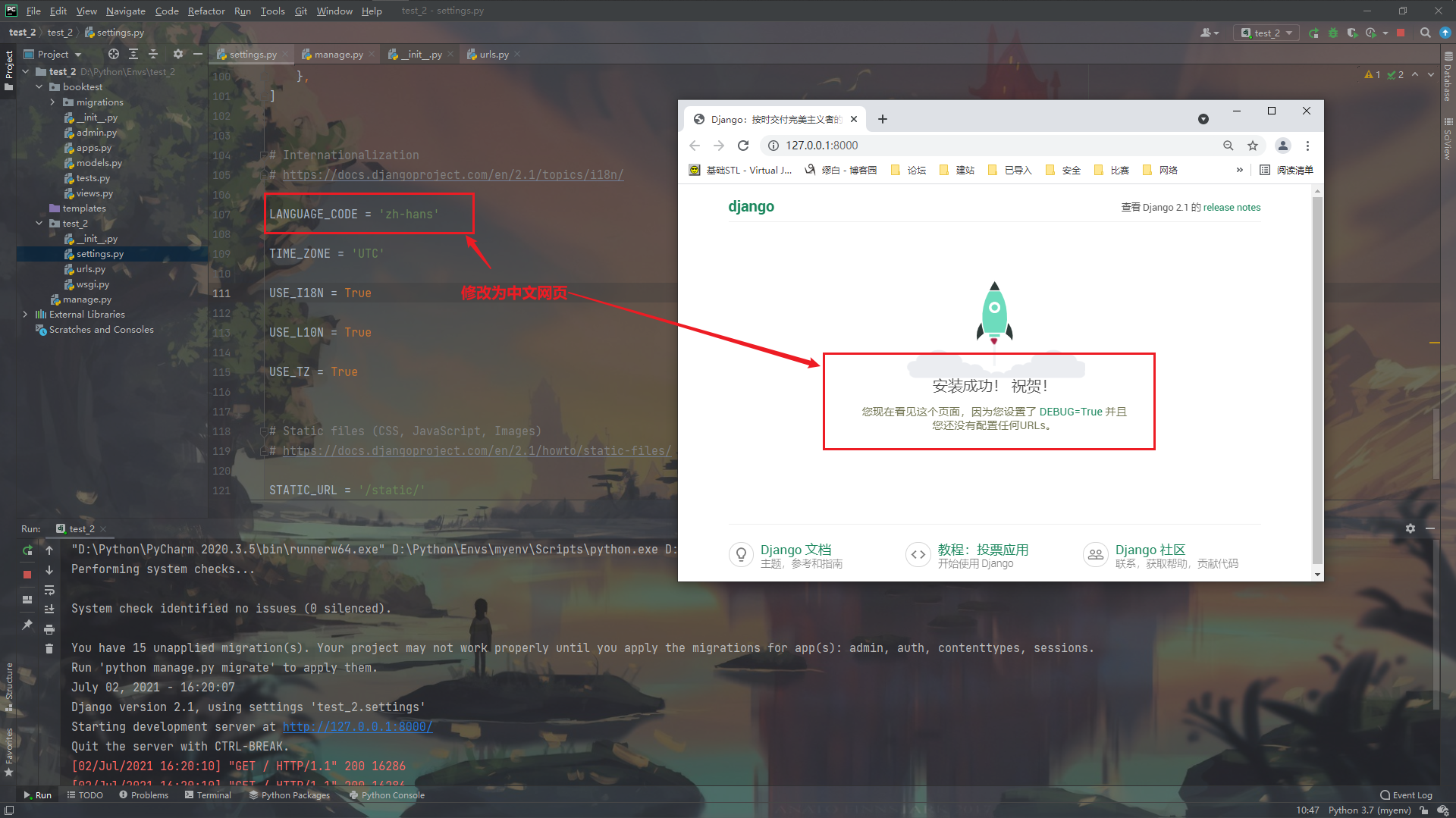The image size is (1456, 818).
Task: Open the Refactor menu
Action: pos(206,11)
